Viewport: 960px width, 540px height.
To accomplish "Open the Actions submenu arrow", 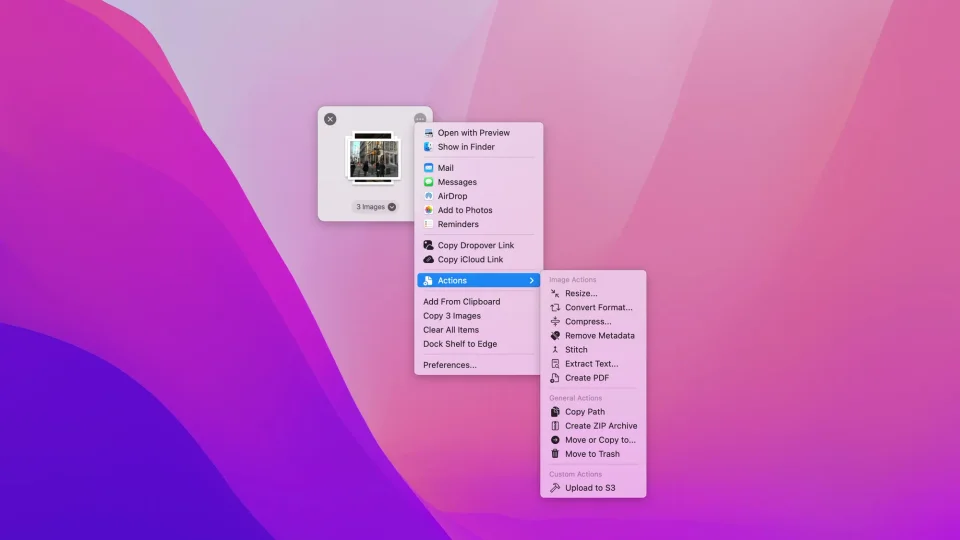I will coord(531,280).
